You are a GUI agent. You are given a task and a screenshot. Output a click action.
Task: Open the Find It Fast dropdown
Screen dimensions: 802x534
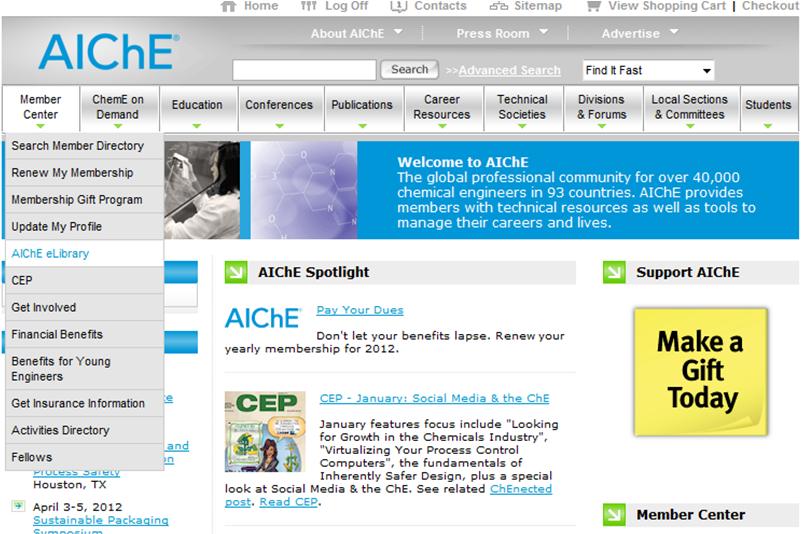649,71
